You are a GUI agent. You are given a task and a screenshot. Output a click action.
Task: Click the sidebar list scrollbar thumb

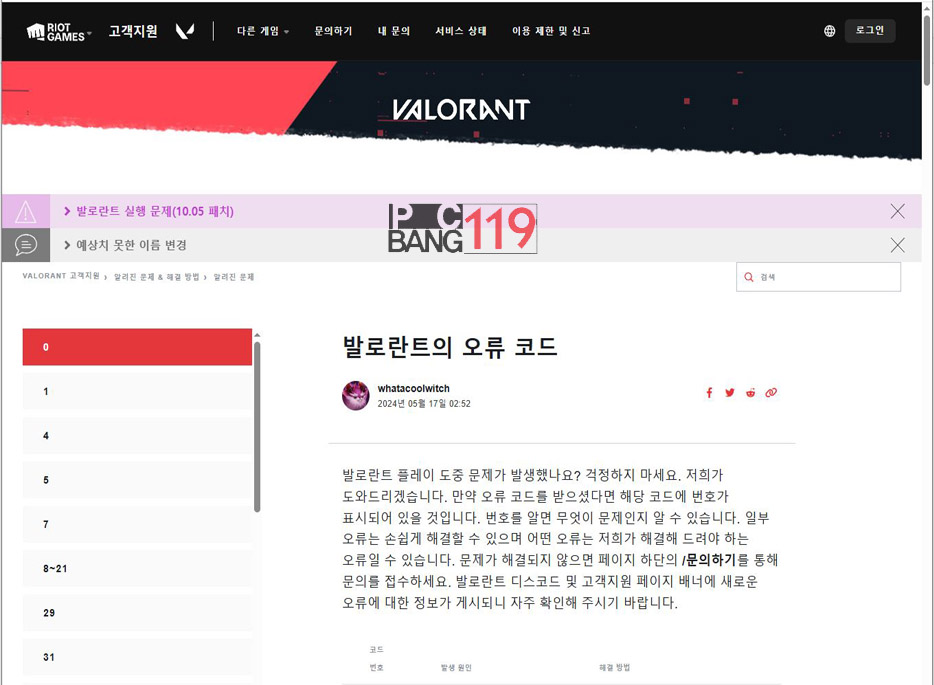257,426
